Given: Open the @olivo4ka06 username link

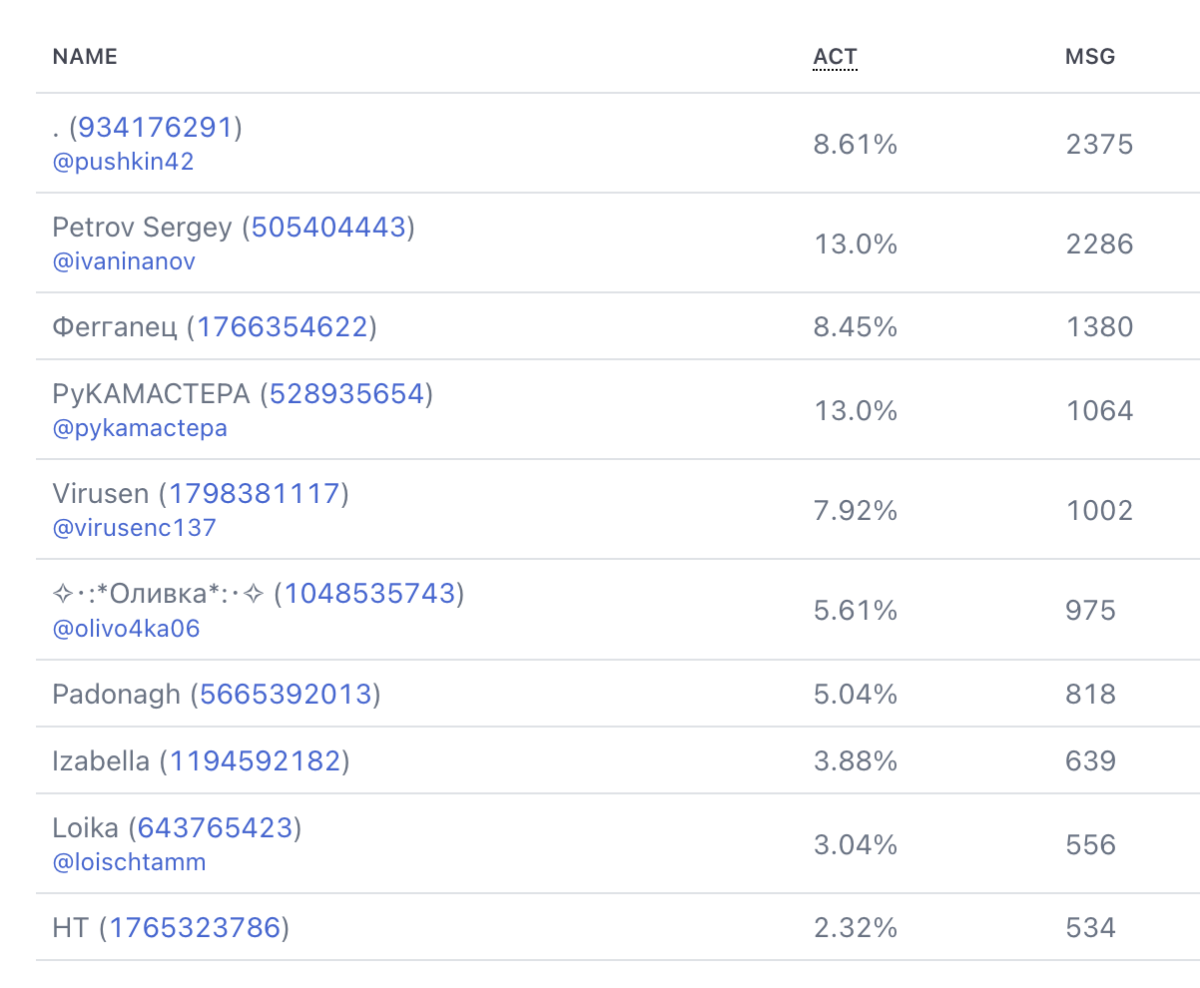Looking at the screenshot, I should pyautogui.click(x=126, y=628).
